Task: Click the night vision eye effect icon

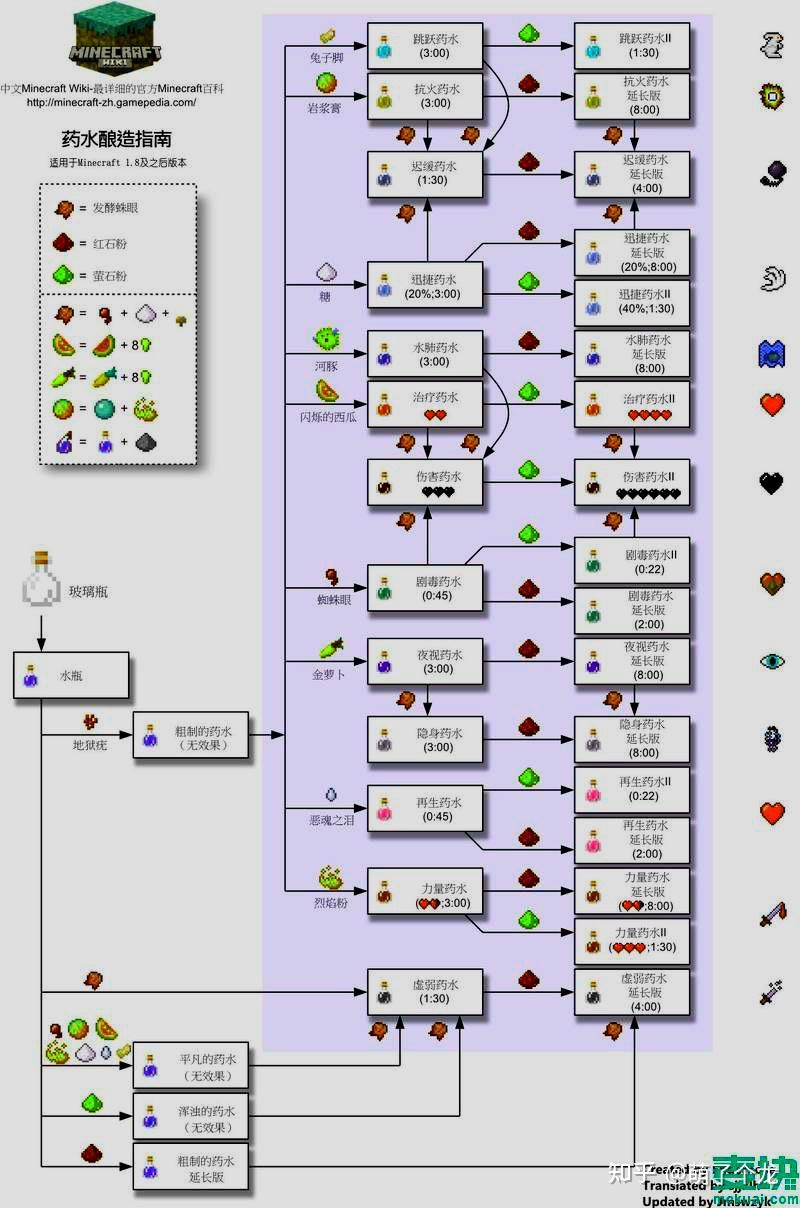Action: 773,662
